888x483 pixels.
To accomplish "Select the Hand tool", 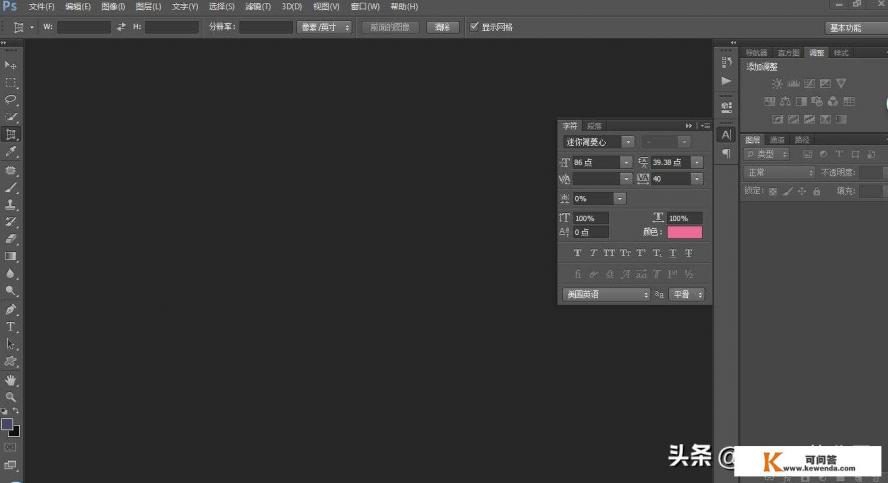I will (x=10, y=379).
